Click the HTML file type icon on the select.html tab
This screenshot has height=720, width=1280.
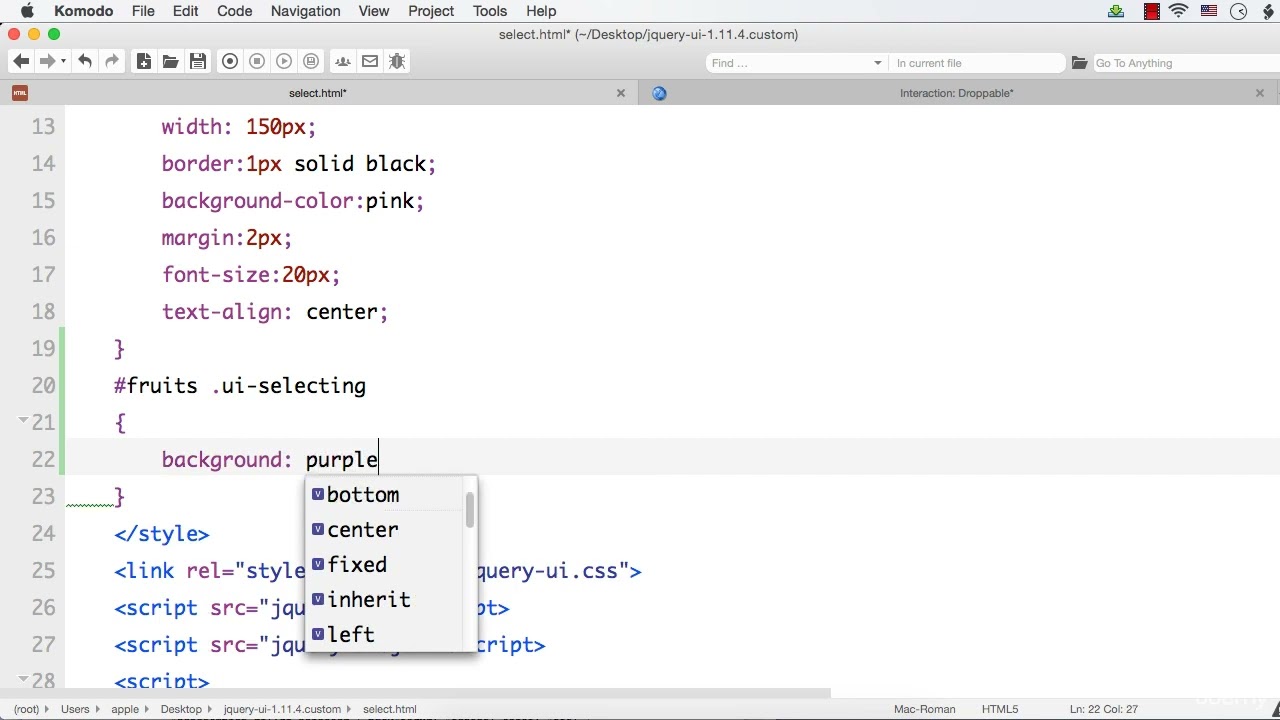pyautogui.click(x=20, y=93)
